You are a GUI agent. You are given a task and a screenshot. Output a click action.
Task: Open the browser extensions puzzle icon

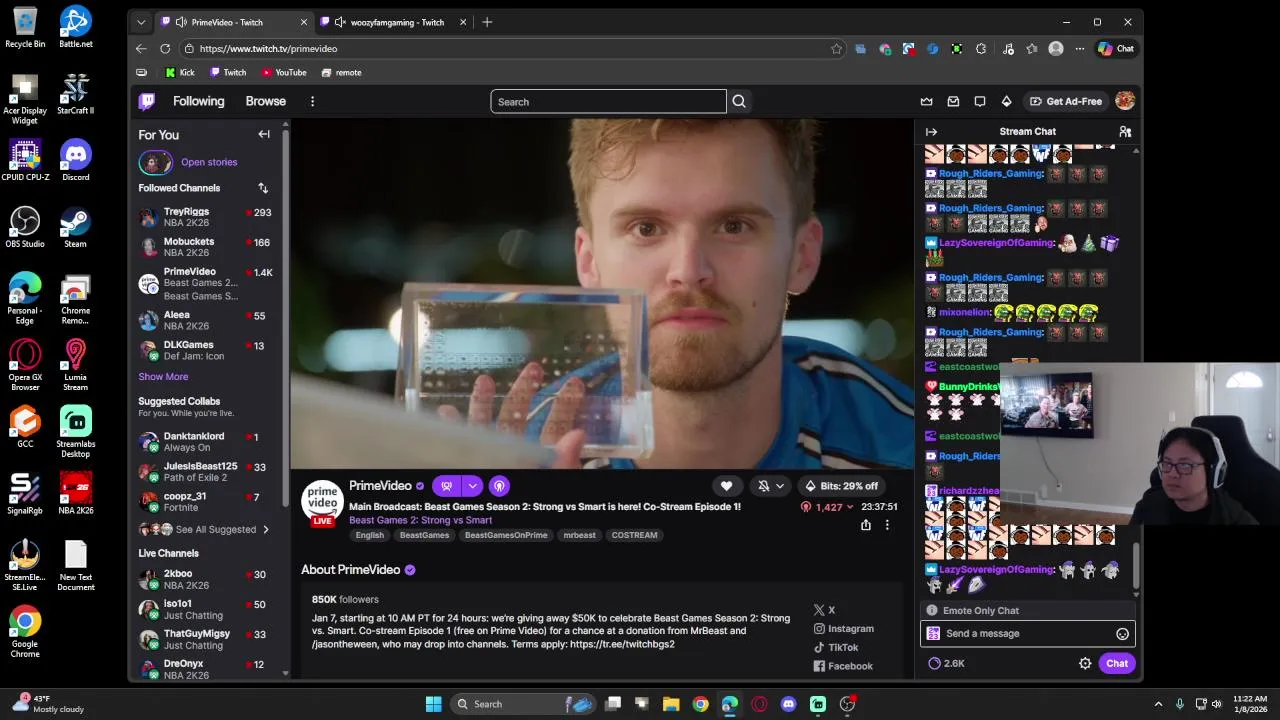(981, 48)
